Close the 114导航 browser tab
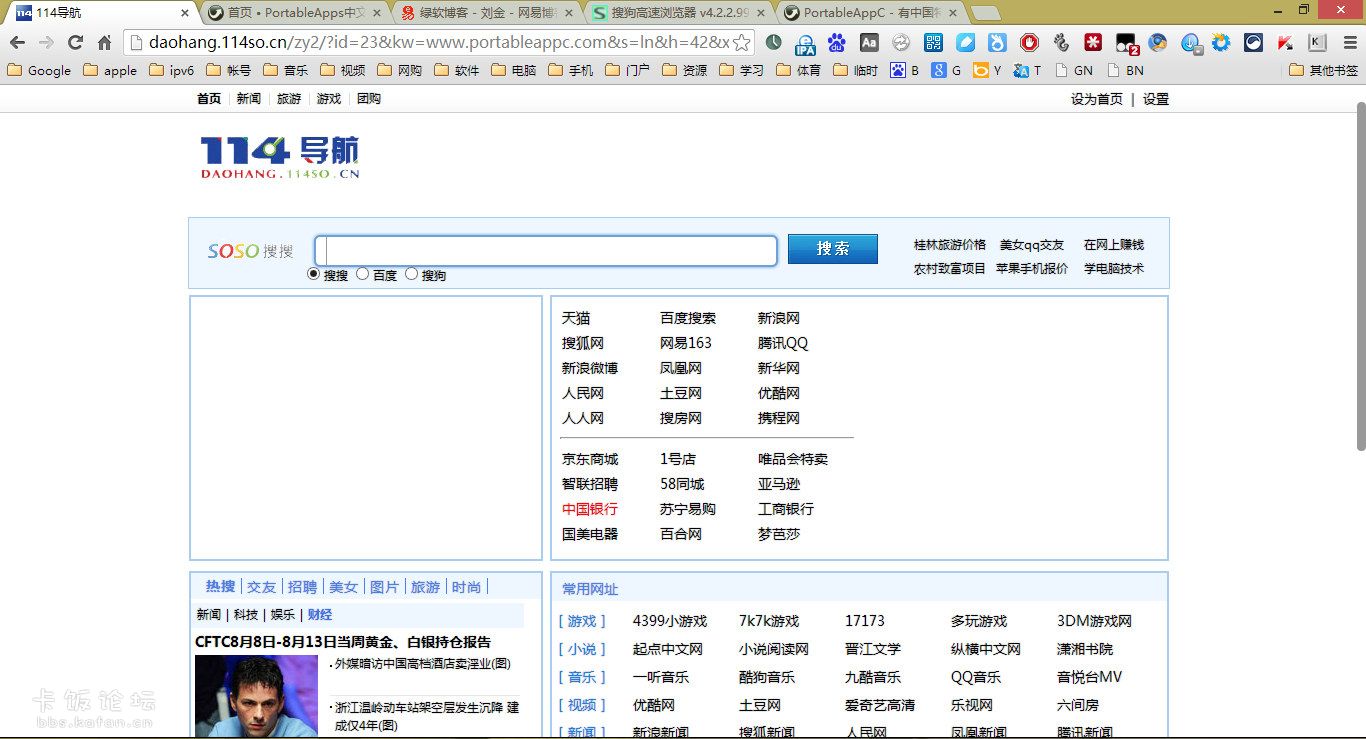Viewport: 1366px width, 739px height. [184, 13]
